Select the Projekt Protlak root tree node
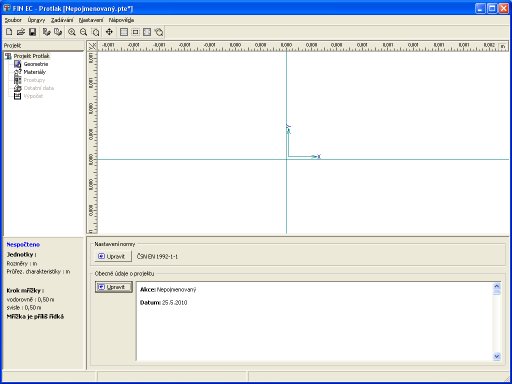512x384 pixels. (x=31, y=56)
